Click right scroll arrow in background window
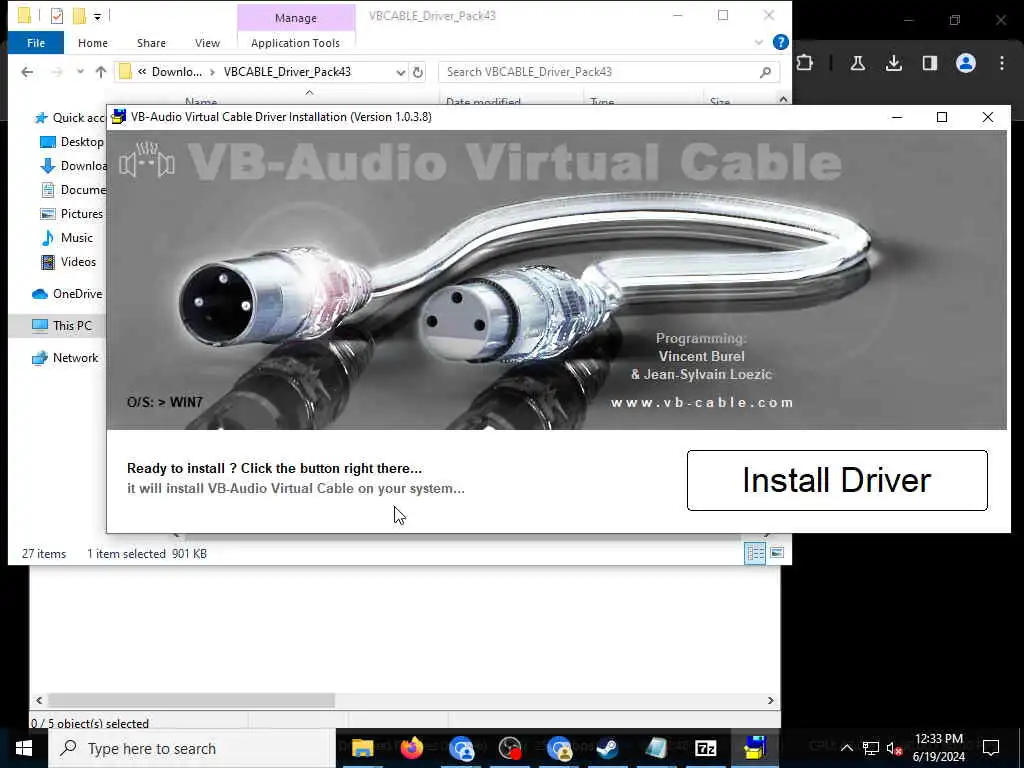1024x768 pixels. click(x=771, y=700)
